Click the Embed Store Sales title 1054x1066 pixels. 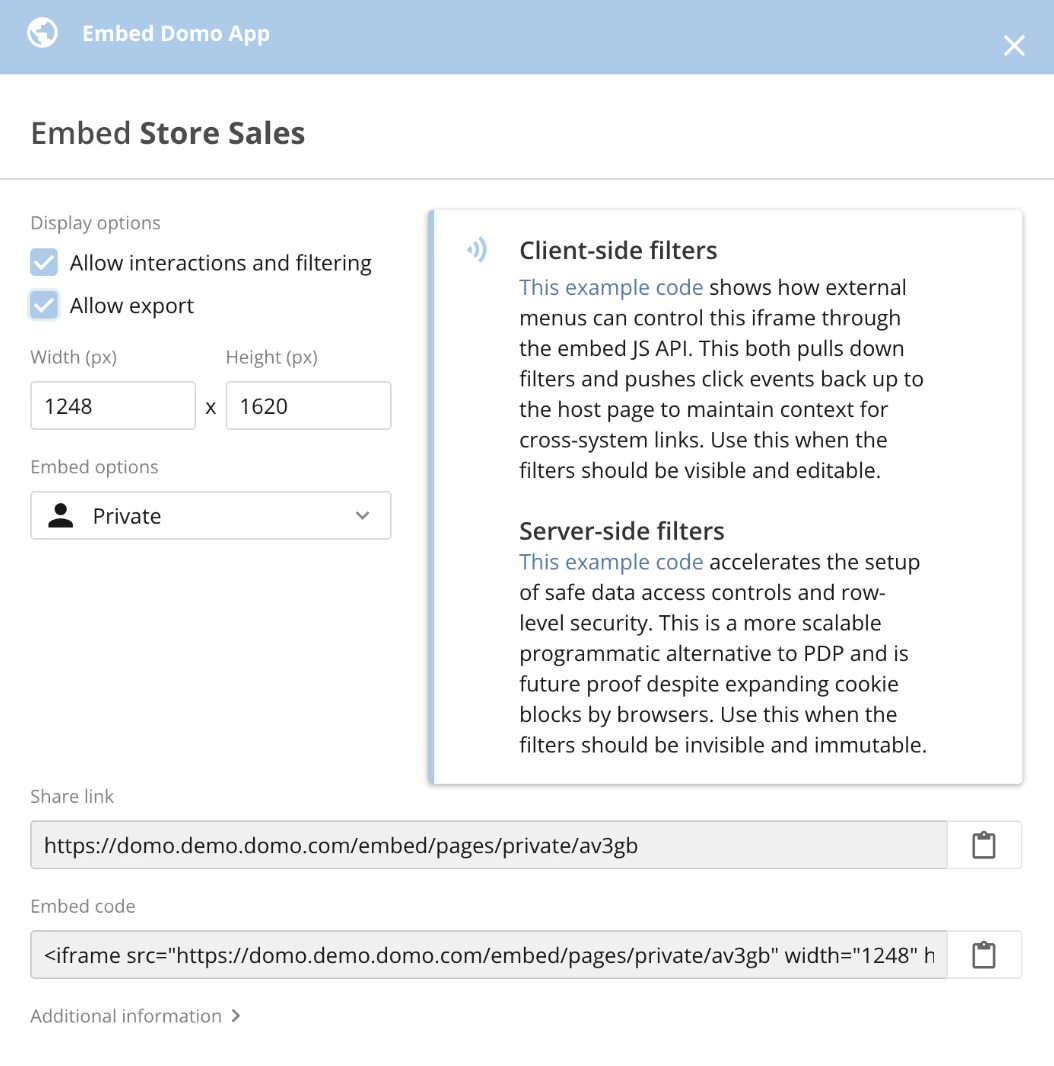[x=168, y=133]
